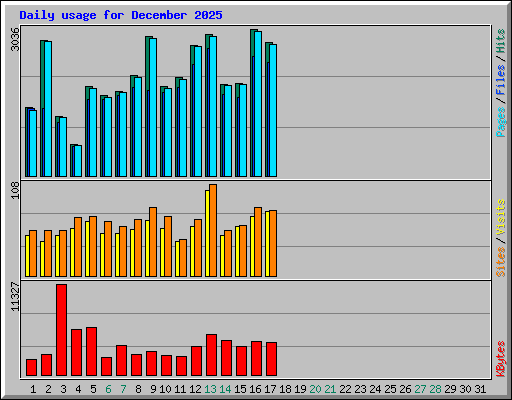Screen dimensions: 512x400
Task: Click weekend day 21 on the x-axis
Action: (x=330, y=389)
